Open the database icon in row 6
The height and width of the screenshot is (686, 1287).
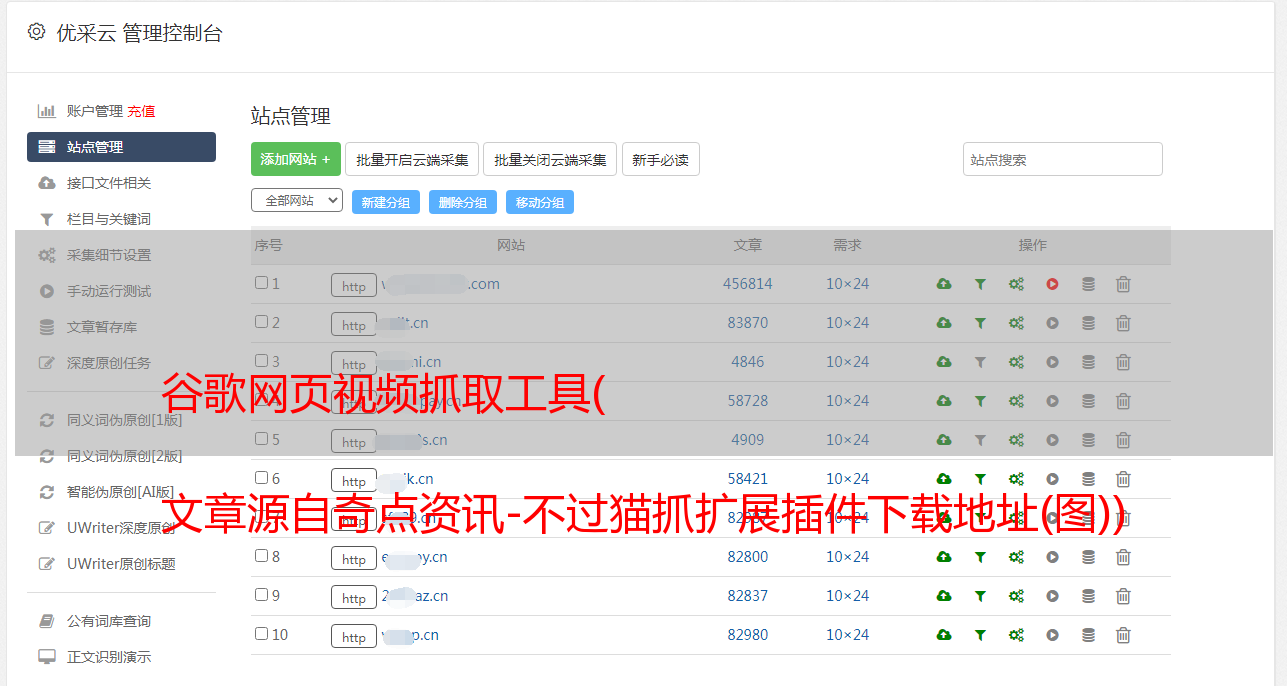(x=1088, y=479)
